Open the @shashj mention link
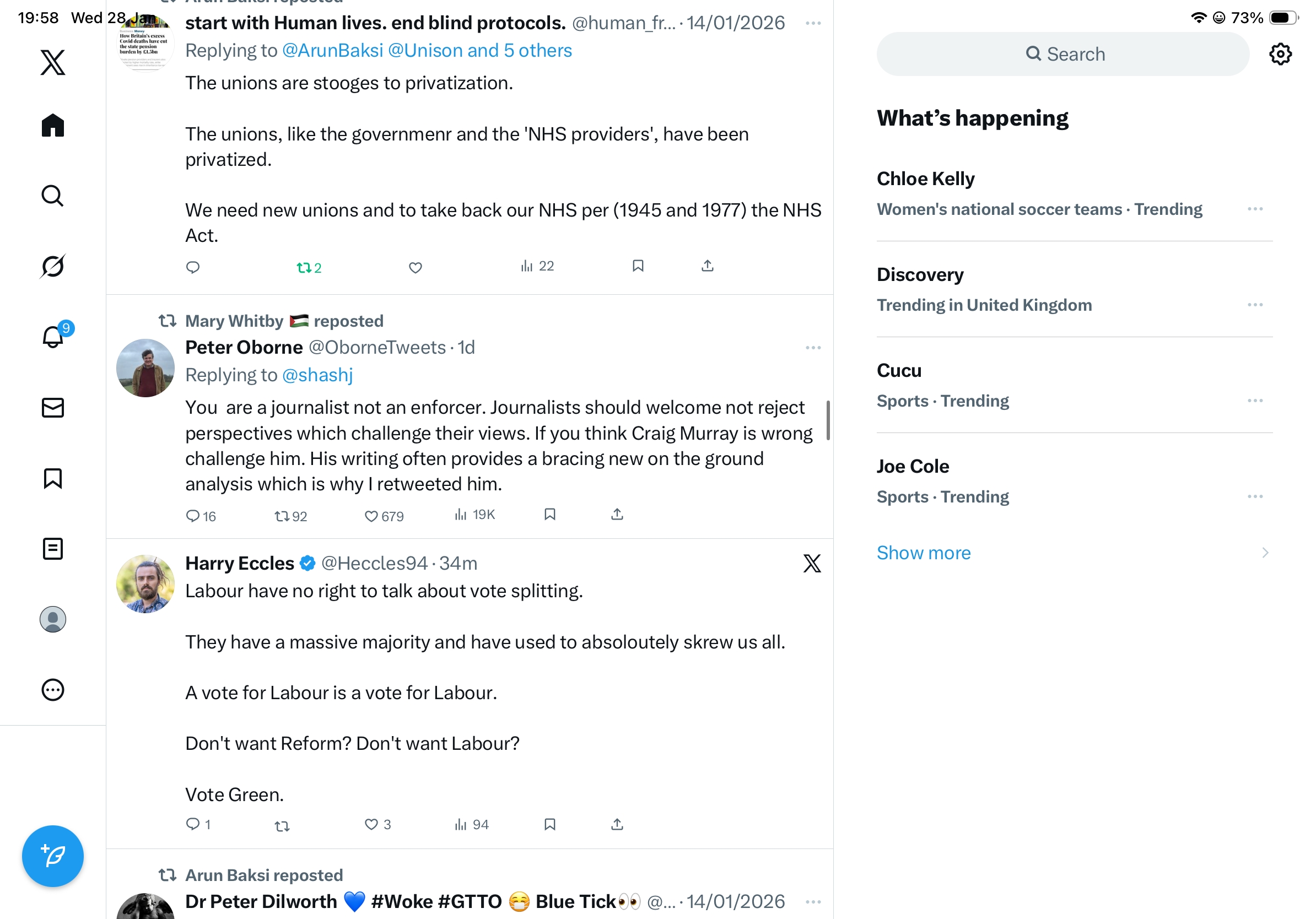 pos(317,375)
